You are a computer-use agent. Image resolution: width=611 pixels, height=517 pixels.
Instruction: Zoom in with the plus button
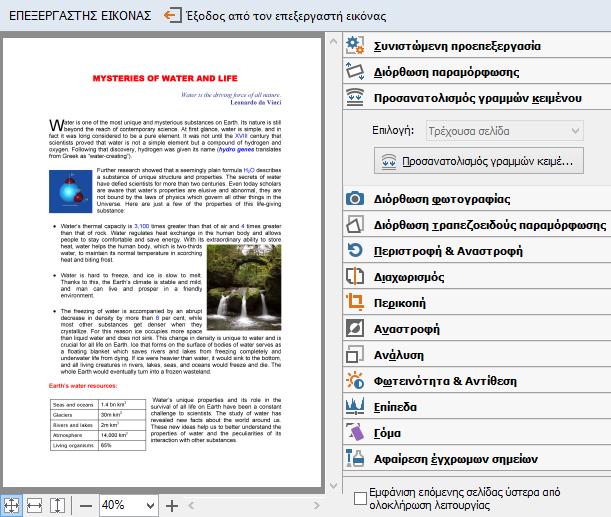[x=172, y=506]
